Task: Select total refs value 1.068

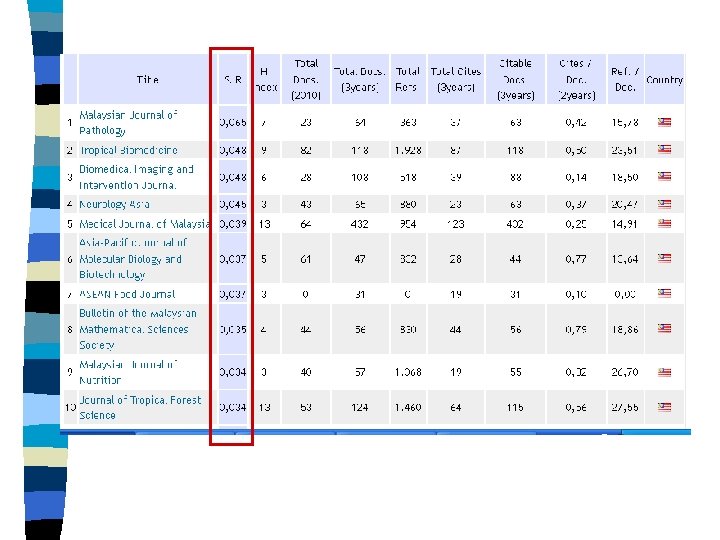Action: [408, 372]
